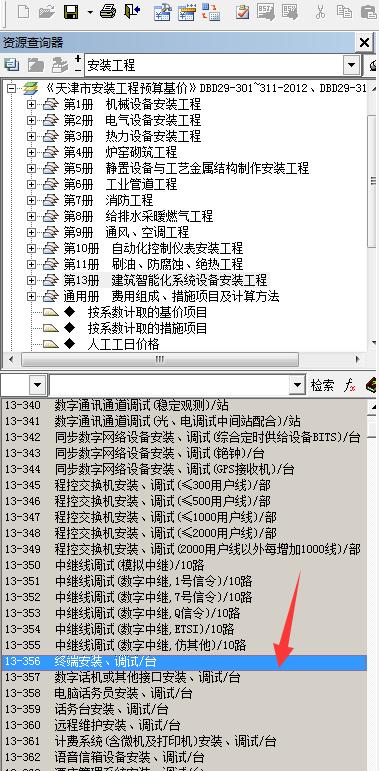Image resolution: width=379 pixels, height=771 pixels.
Task: Select 13-352 中继线调试 7号信令 row
Action: pyautogui.click(x=184, y=597)
